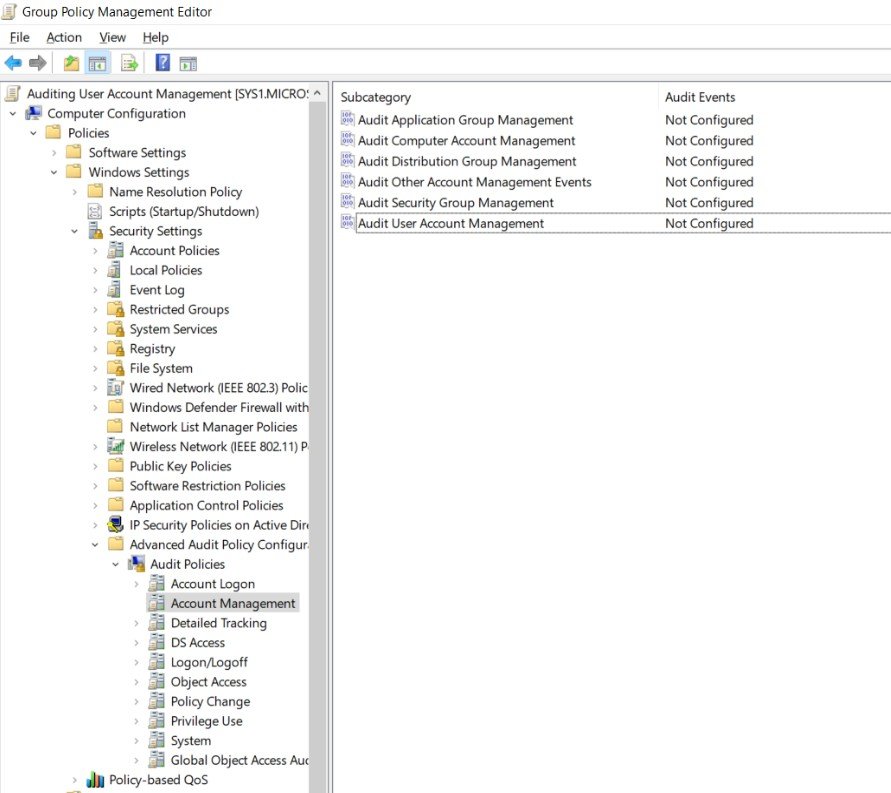This screenshot has height=793, width=891.
Task: Collapse the Policies node
Action: tap(34, 133)
